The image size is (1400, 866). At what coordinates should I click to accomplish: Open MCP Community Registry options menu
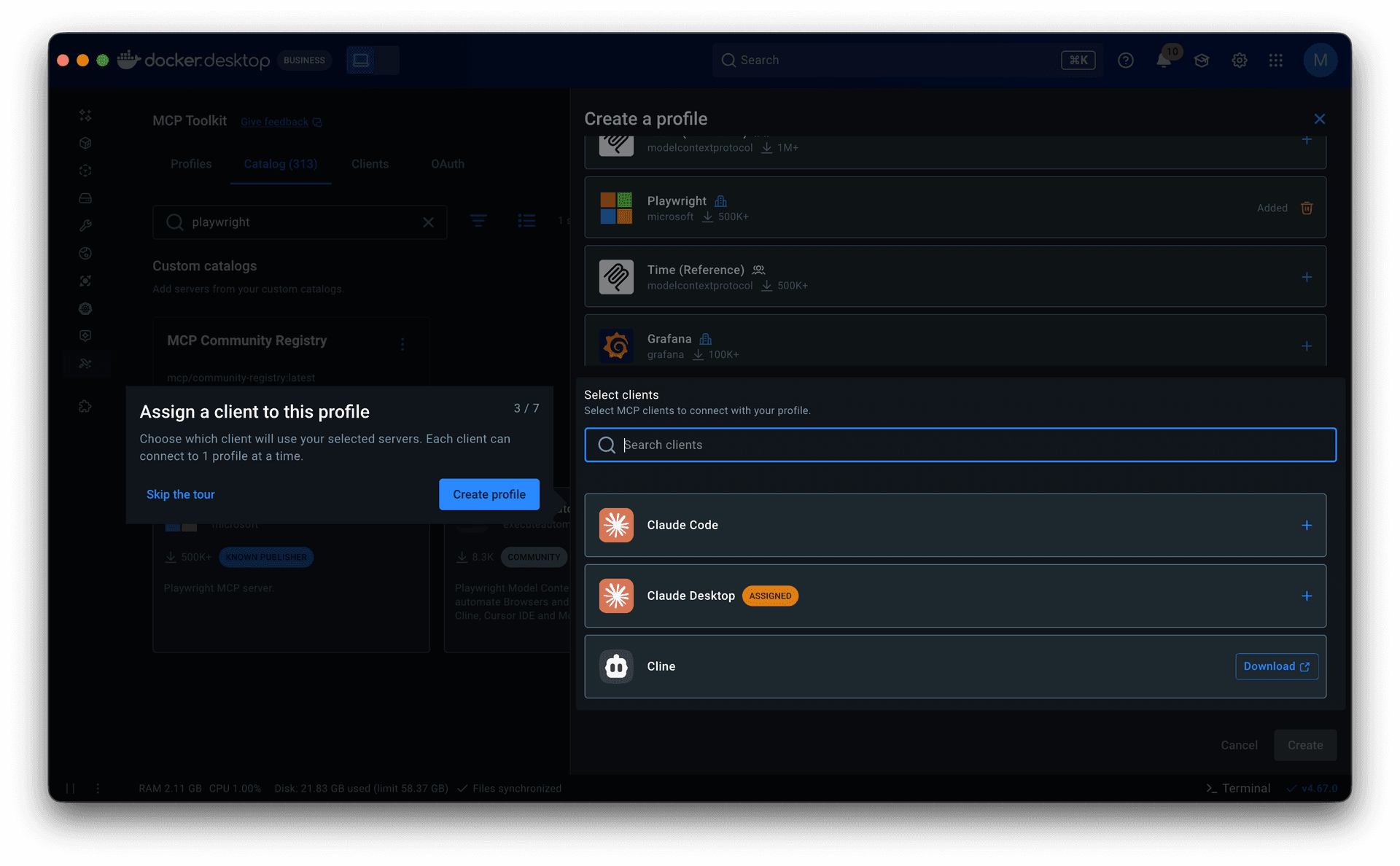coord(402,344)
